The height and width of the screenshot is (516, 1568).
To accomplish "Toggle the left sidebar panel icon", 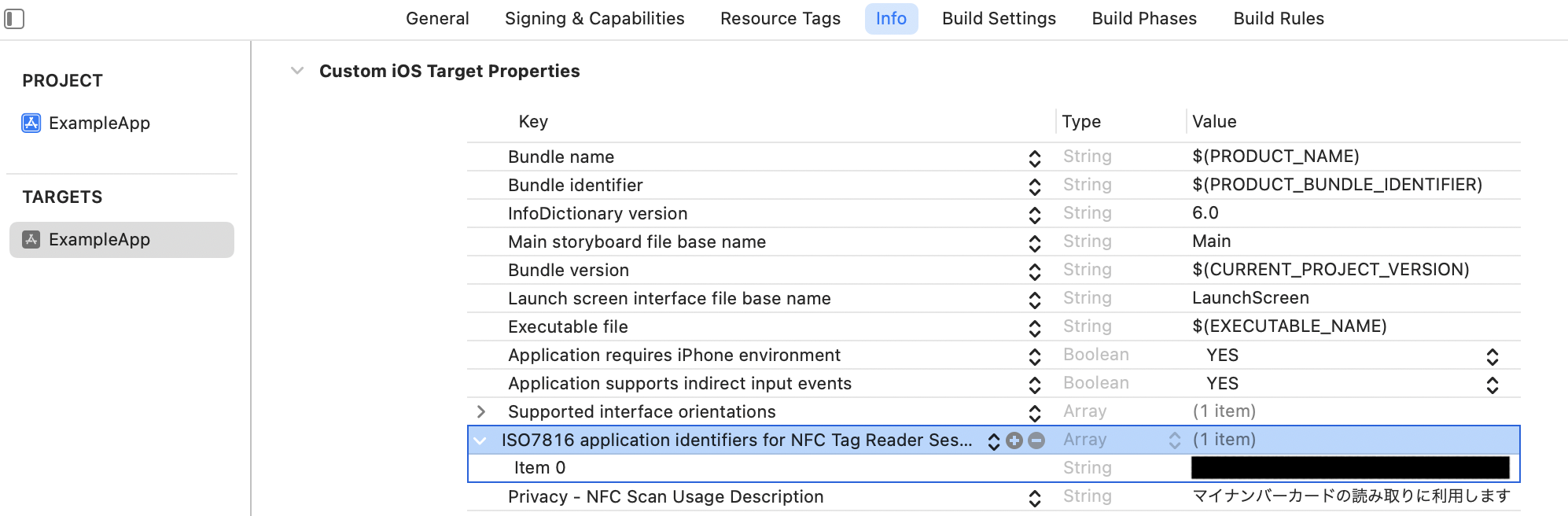I will tap(14, 18).
